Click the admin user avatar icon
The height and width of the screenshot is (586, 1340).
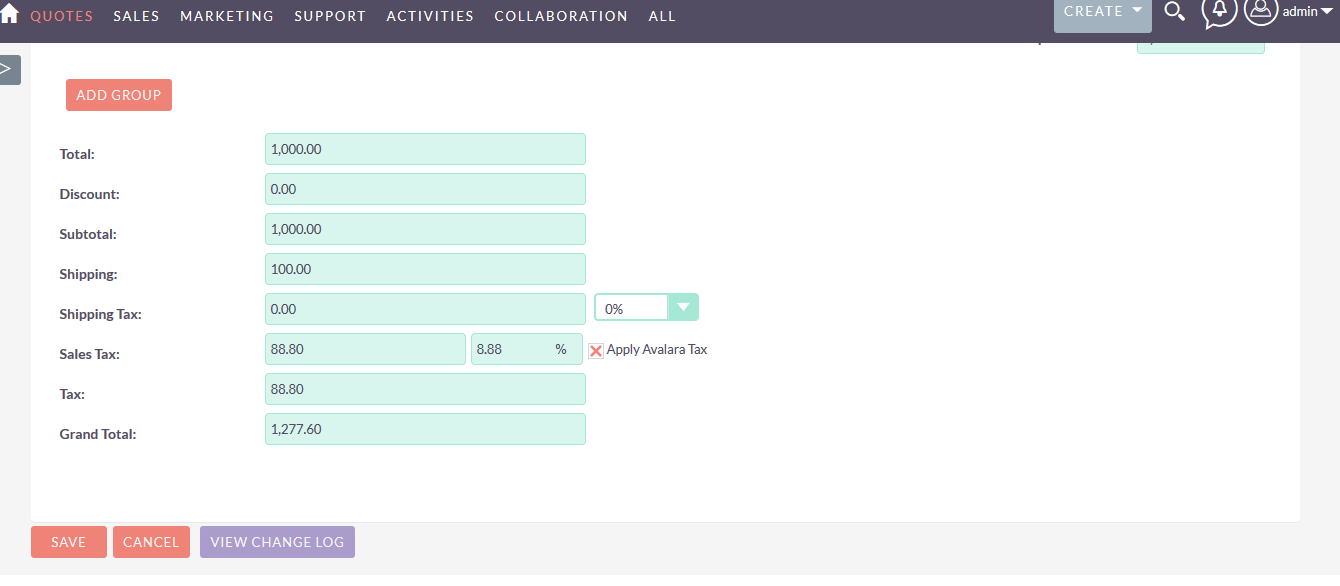[x=1260, y=11]
